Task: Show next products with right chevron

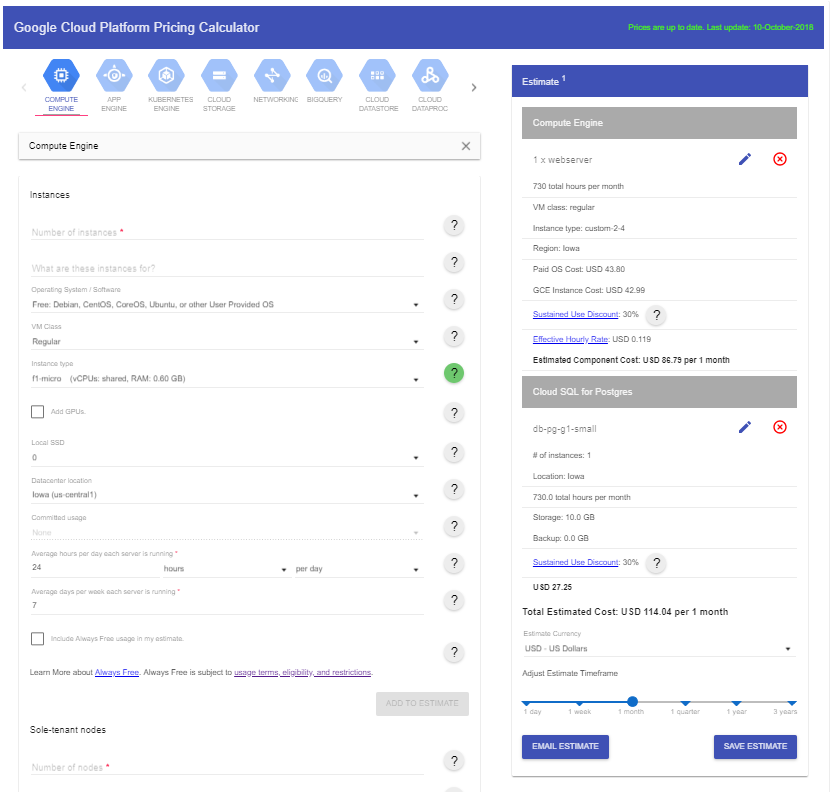Action: (474, 87)
